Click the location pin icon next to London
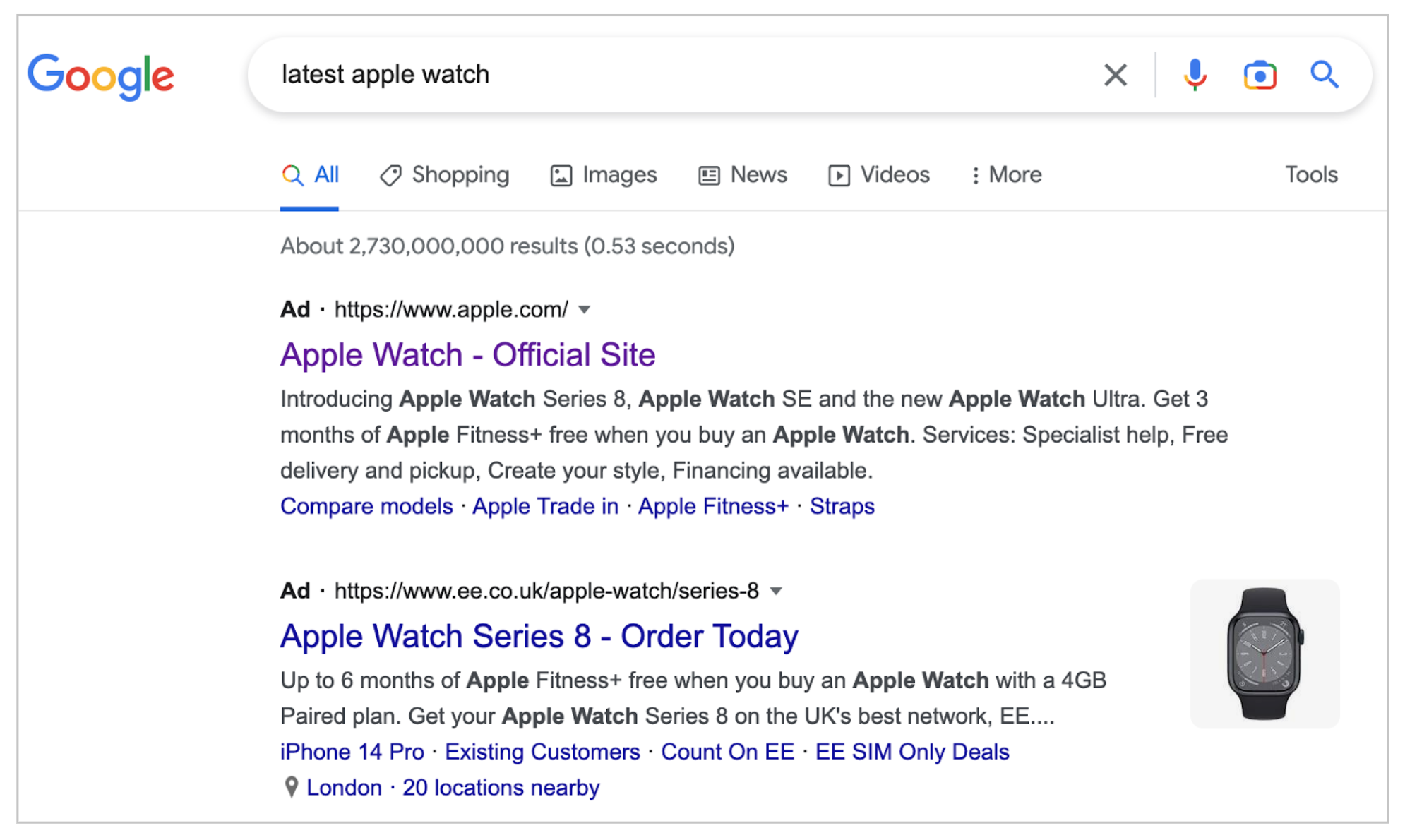The width and height of the screenshot is (1405, 840). click(291, 787)
